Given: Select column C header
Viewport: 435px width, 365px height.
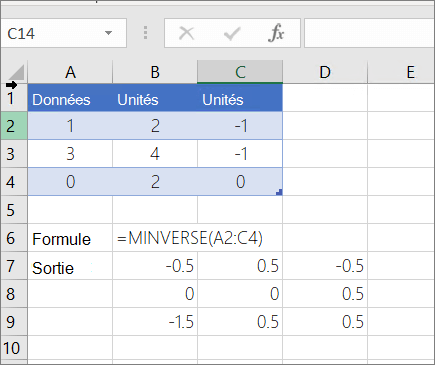Looking at the screenshot, I should click(240, 72).
